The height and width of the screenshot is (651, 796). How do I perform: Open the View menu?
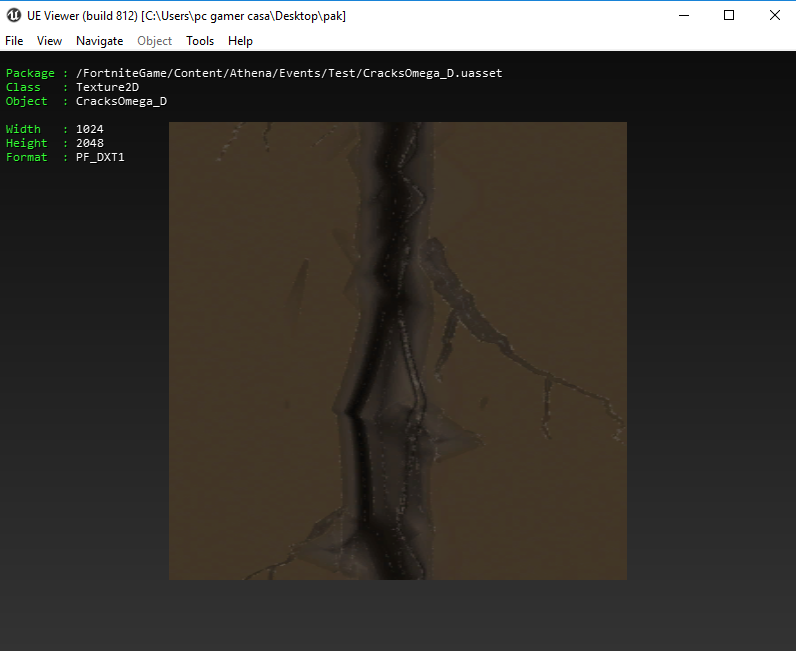click(x=49, y=41)
